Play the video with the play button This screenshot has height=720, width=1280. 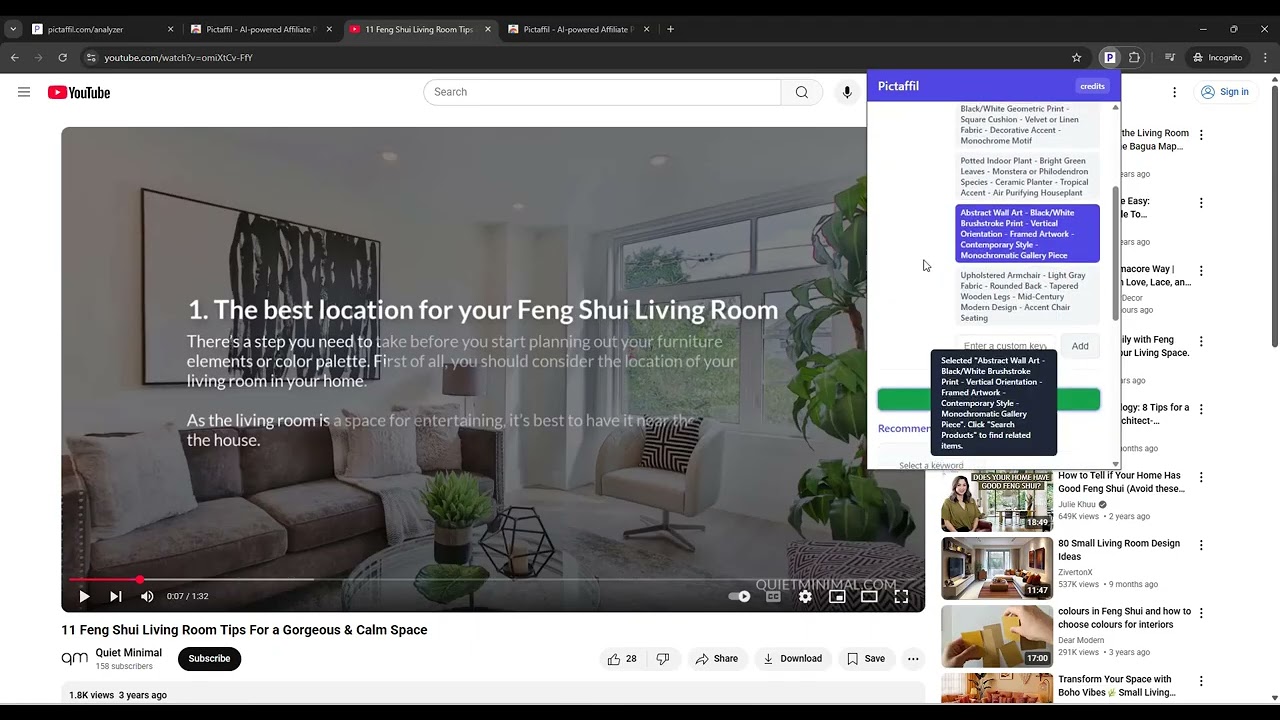click(x=84, y=596)
